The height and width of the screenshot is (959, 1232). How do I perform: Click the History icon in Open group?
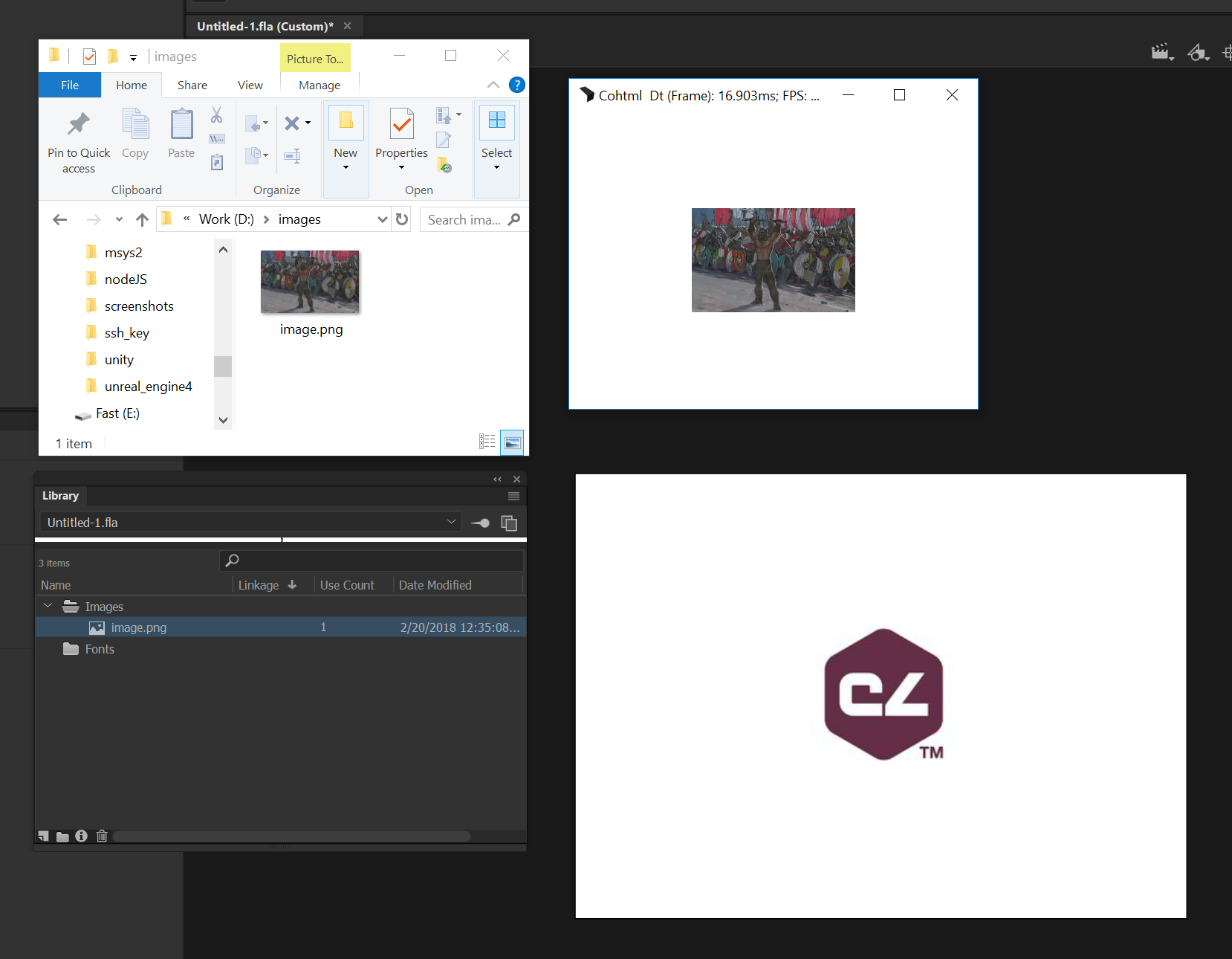tap(444, 164)
